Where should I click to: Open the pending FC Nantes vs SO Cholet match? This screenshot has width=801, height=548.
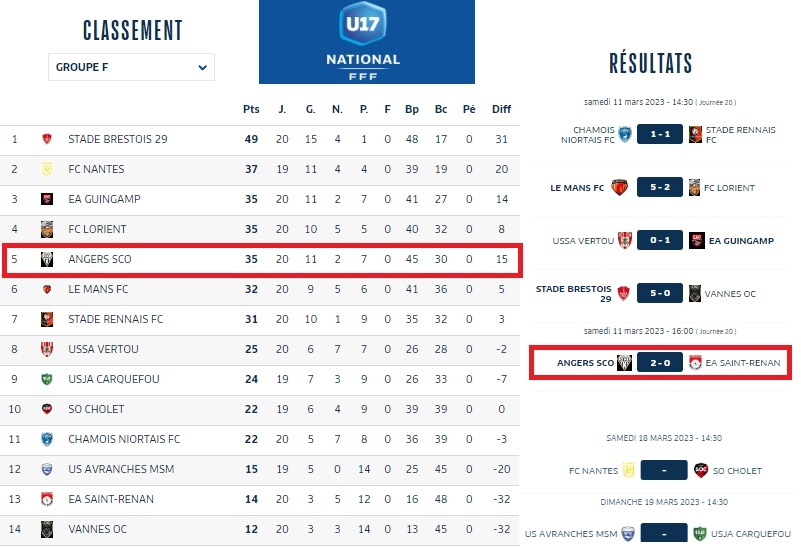(662, 471)
